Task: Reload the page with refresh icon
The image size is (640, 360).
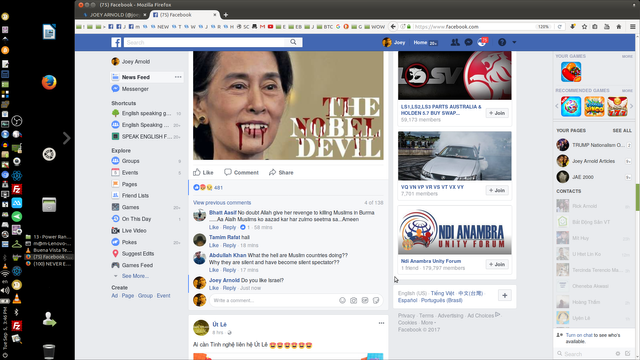Action: 560,27
